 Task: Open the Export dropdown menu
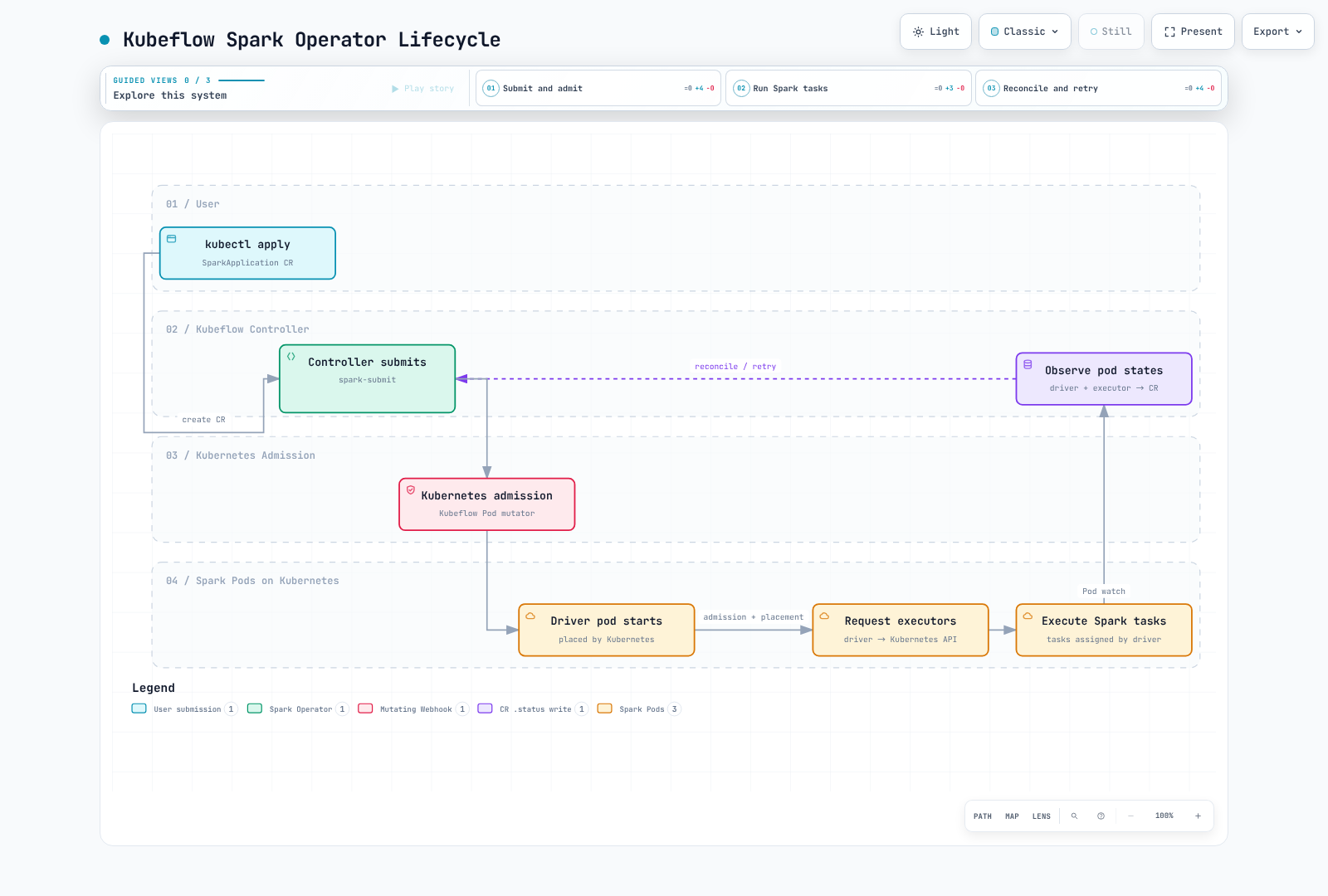(1277, 32)
